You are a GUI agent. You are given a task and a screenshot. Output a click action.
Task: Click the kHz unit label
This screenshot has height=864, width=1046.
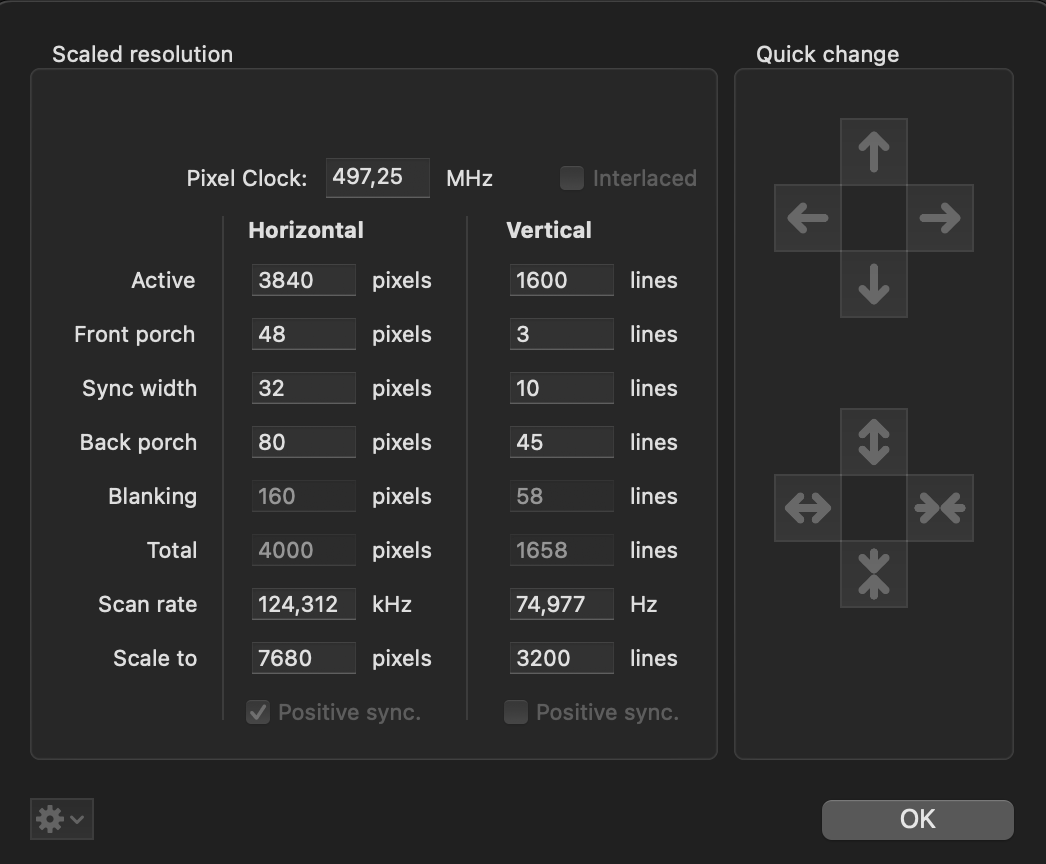[392, 604]
